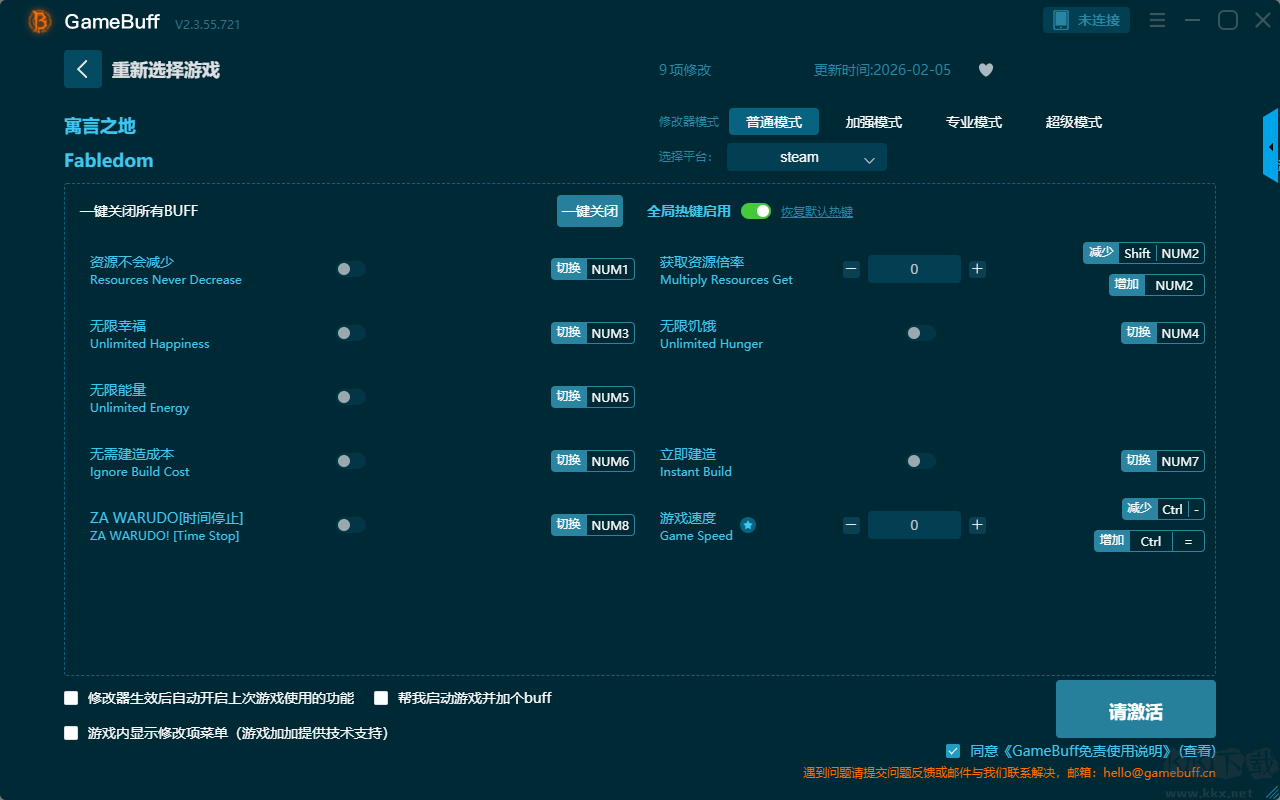Select 加强模式 tab
The height and width of the screenshot is (800, 1280).
[x=874, y=122]
